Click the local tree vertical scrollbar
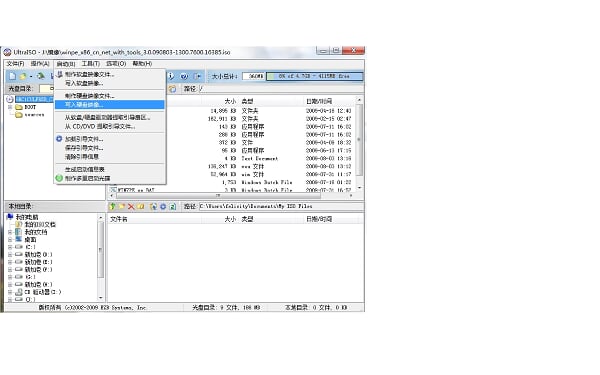 (x=101, y=257)
